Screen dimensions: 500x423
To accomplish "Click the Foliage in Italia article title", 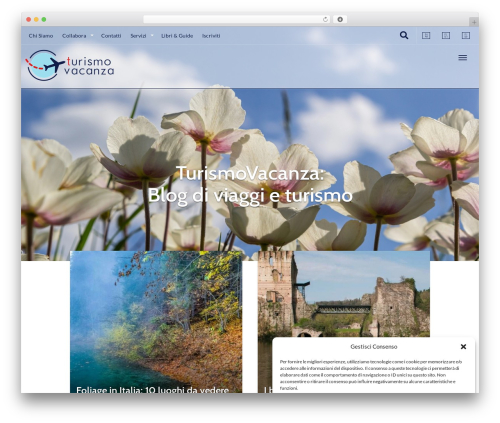I will 153,390.
